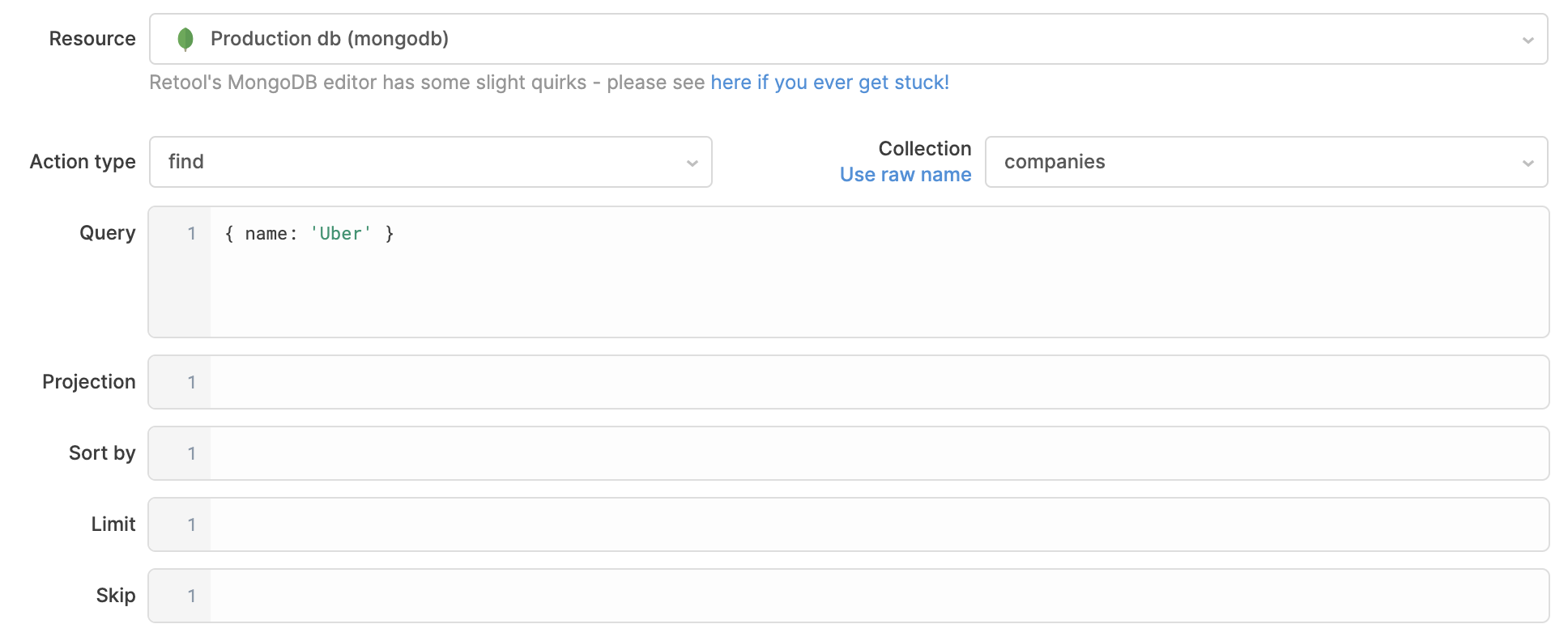Focus the Skip input field
This screenshot has width=1568, height=641.
click(x=879, y=596)
